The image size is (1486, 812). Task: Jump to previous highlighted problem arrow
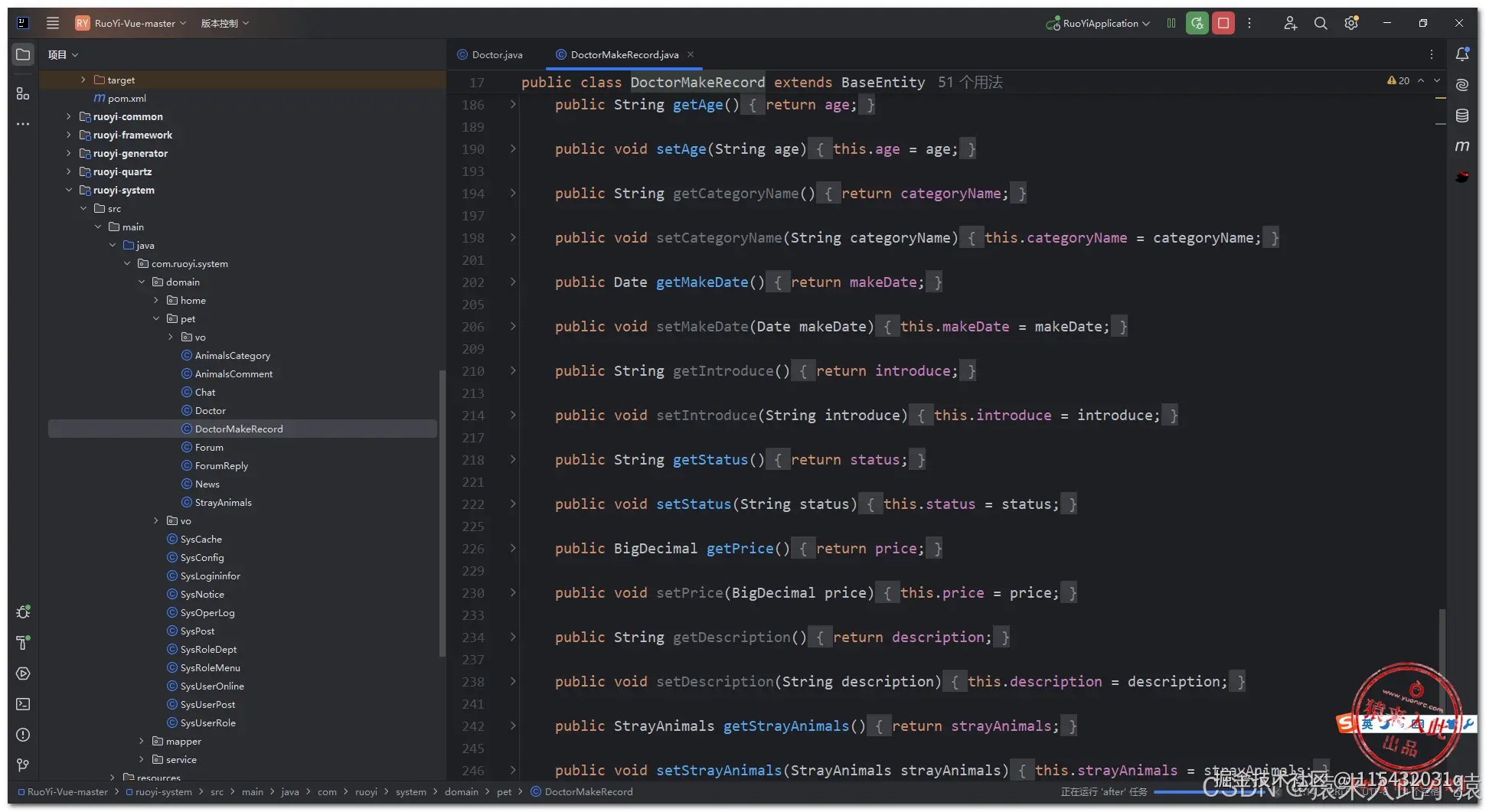tap(1421, 80)
